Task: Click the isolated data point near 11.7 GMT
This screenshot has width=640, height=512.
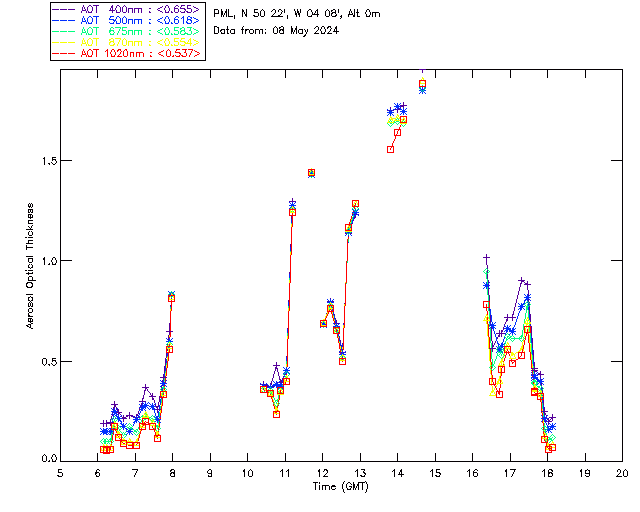Action: 311,173
